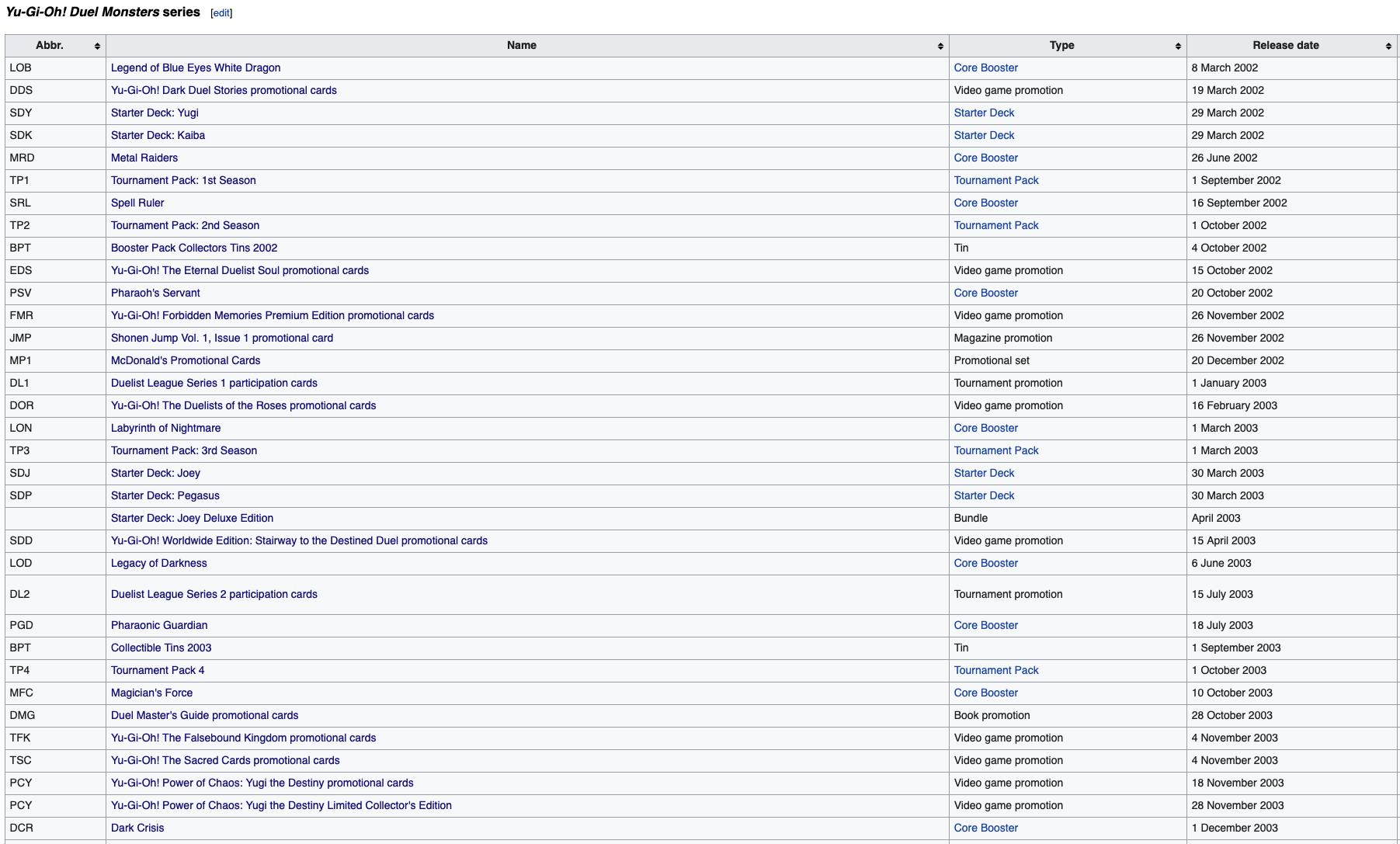Select the April 2003 date cell
This screenshot has height=844, width=1400.
[x=1291, y=519]
